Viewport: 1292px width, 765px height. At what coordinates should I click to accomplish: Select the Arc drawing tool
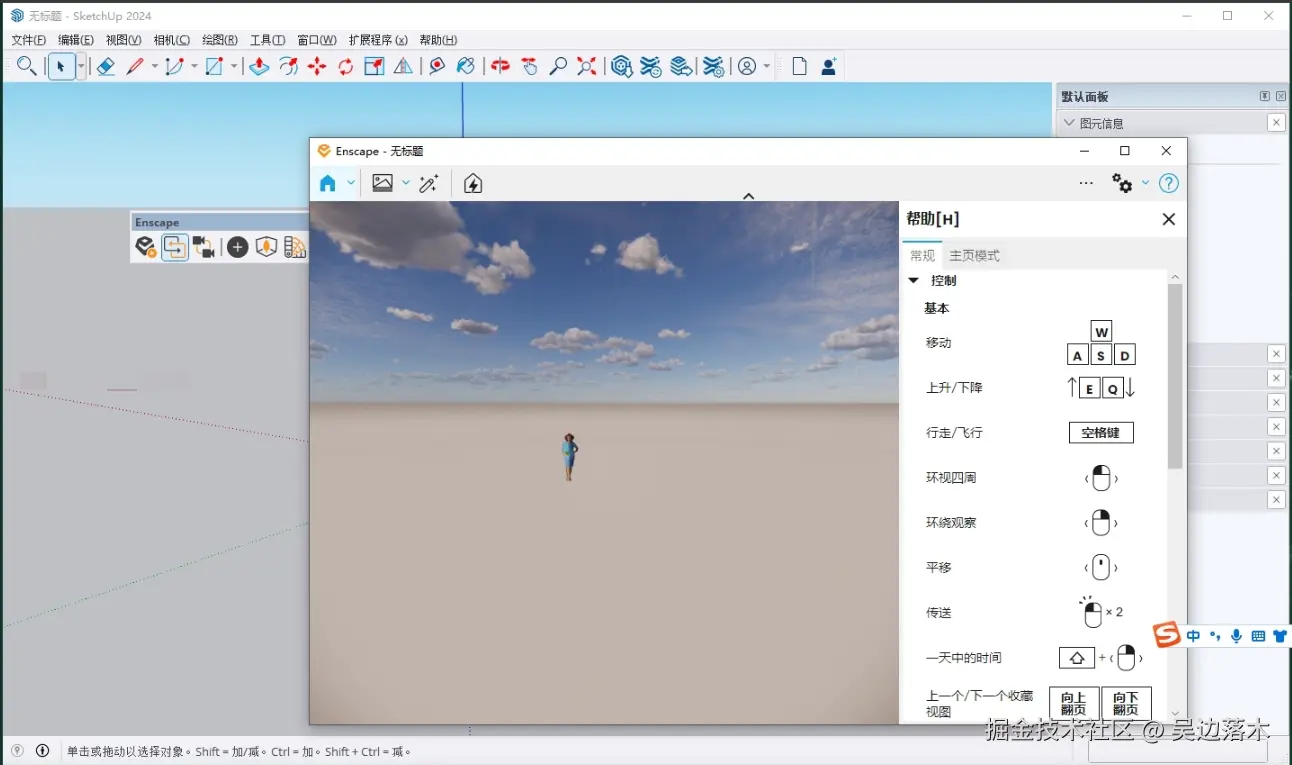(x=175, y=66)
